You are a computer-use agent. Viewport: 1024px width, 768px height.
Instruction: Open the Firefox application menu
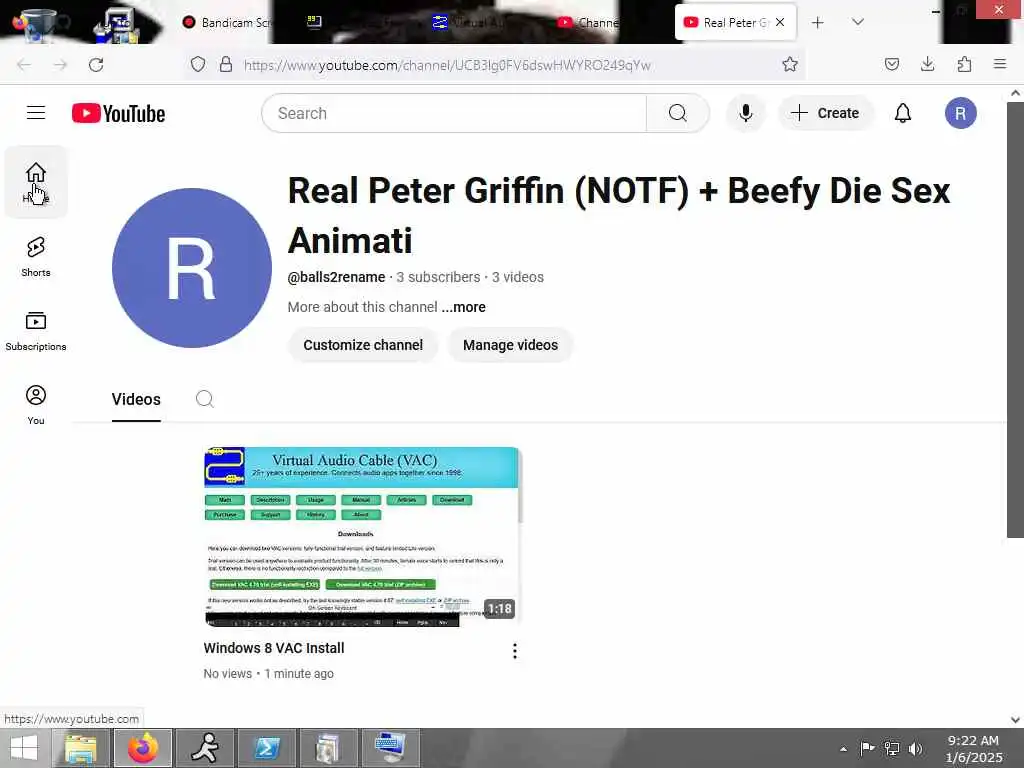pos(1000,64)
